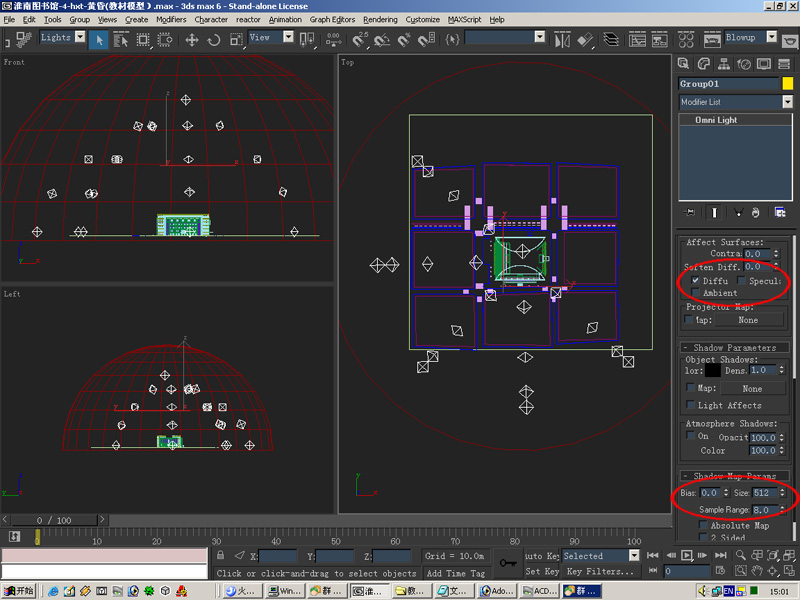Open the Layer Manager
Viewport: 800px width, 600px height.
point(611,40)
